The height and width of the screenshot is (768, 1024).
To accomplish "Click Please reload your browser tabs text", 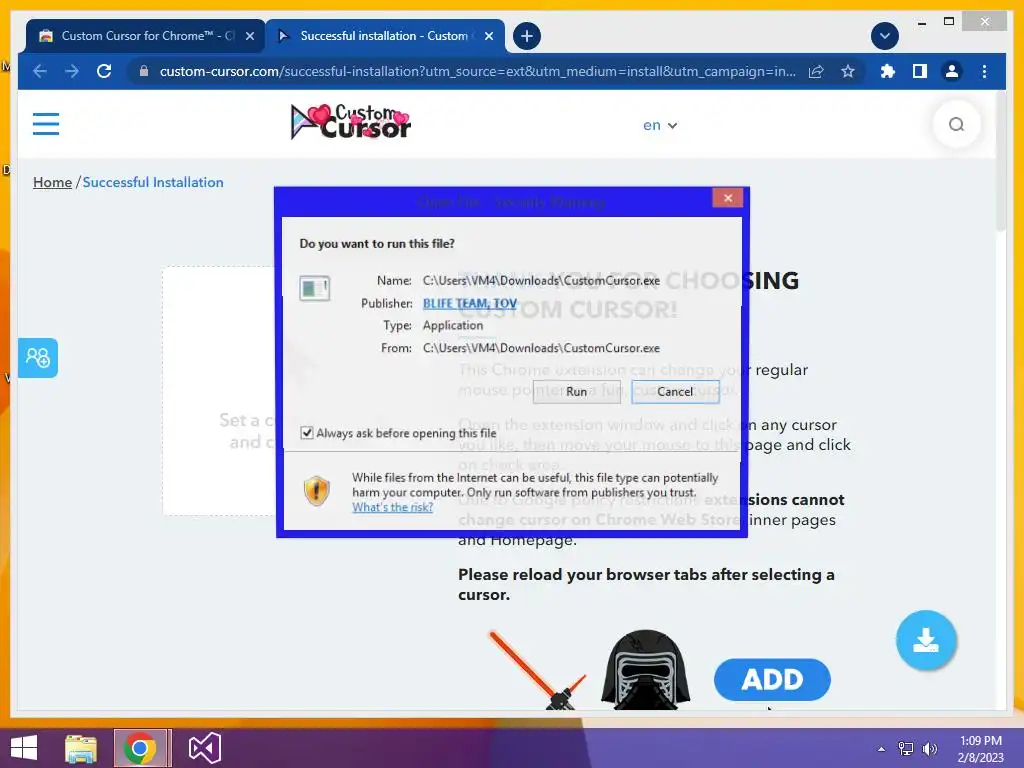I will coord(646,584).
